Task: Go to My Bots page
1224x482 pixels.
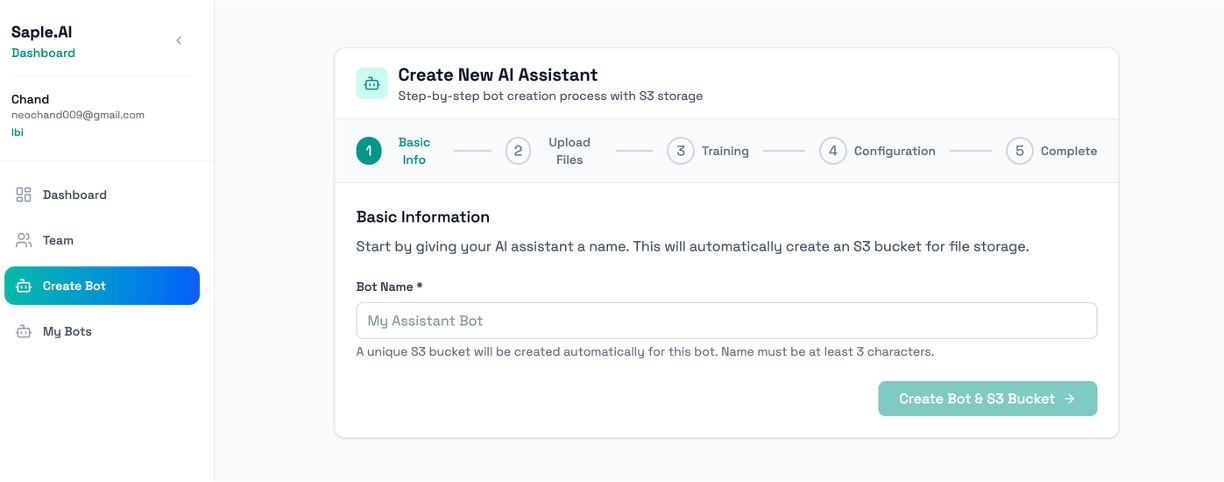Action: click(x=67, y=331)
